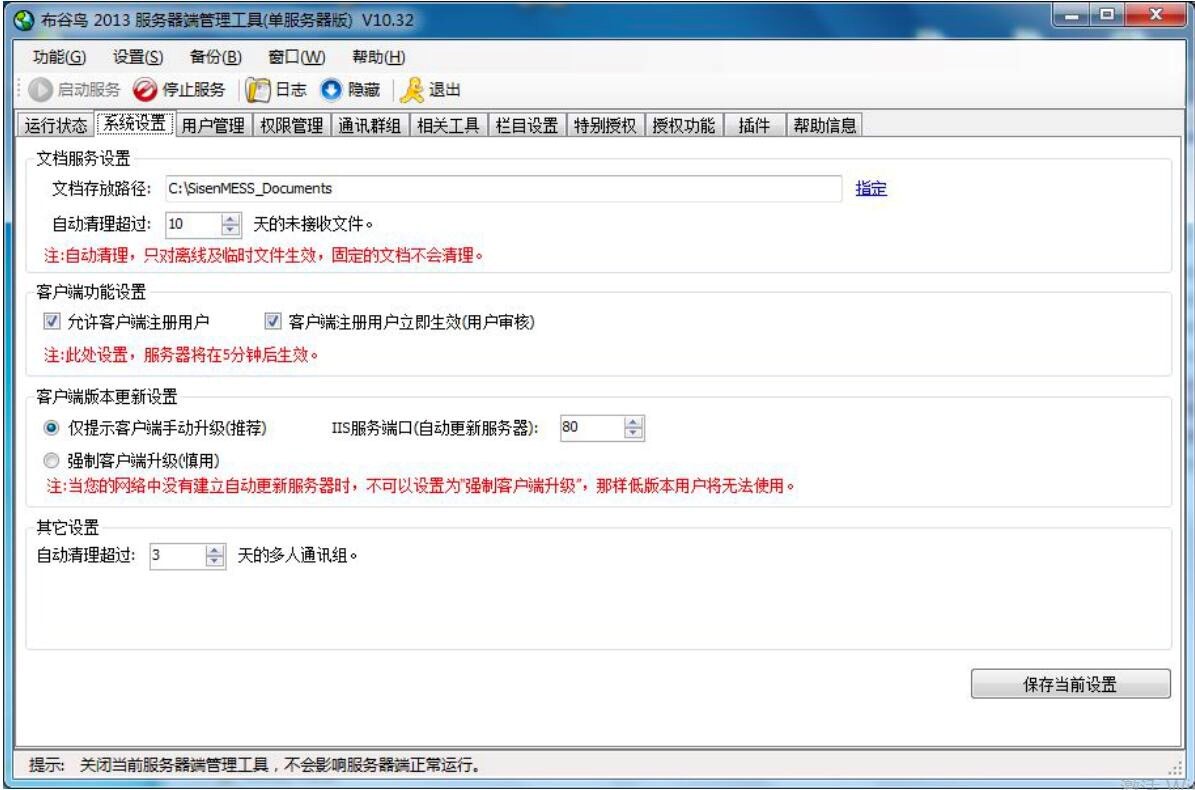Click the cleanup days field showing 10
This screenshot has width=1195, height=790.
click(x=194, y=224)
